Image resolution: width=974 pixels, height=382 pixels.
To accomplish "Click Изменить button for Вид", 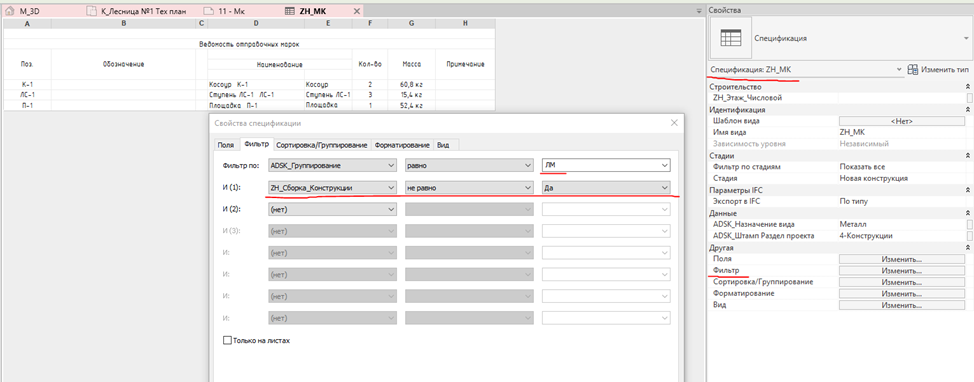I will (x=901, y=305).
